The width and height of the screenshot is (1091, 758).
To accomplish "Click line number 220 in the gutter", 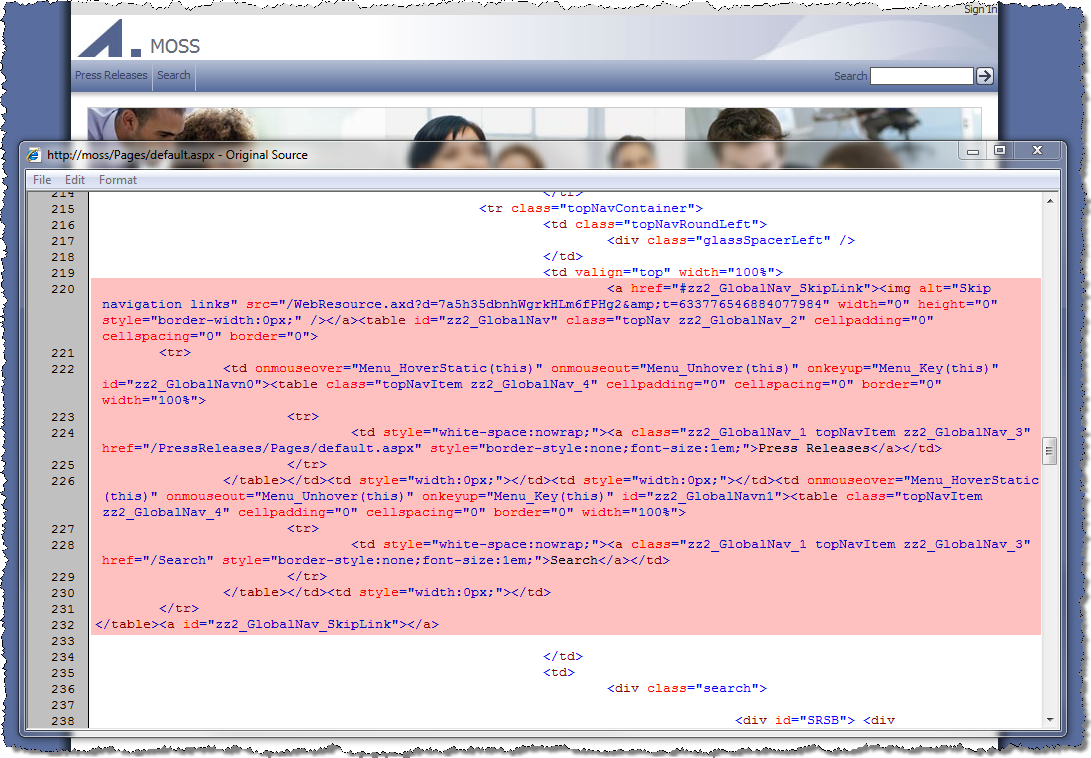I will (63, 289).
